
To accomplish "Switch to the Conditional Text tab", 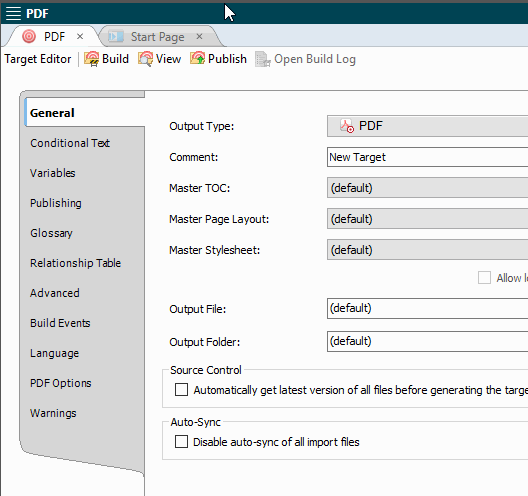I will pos(70,143).
